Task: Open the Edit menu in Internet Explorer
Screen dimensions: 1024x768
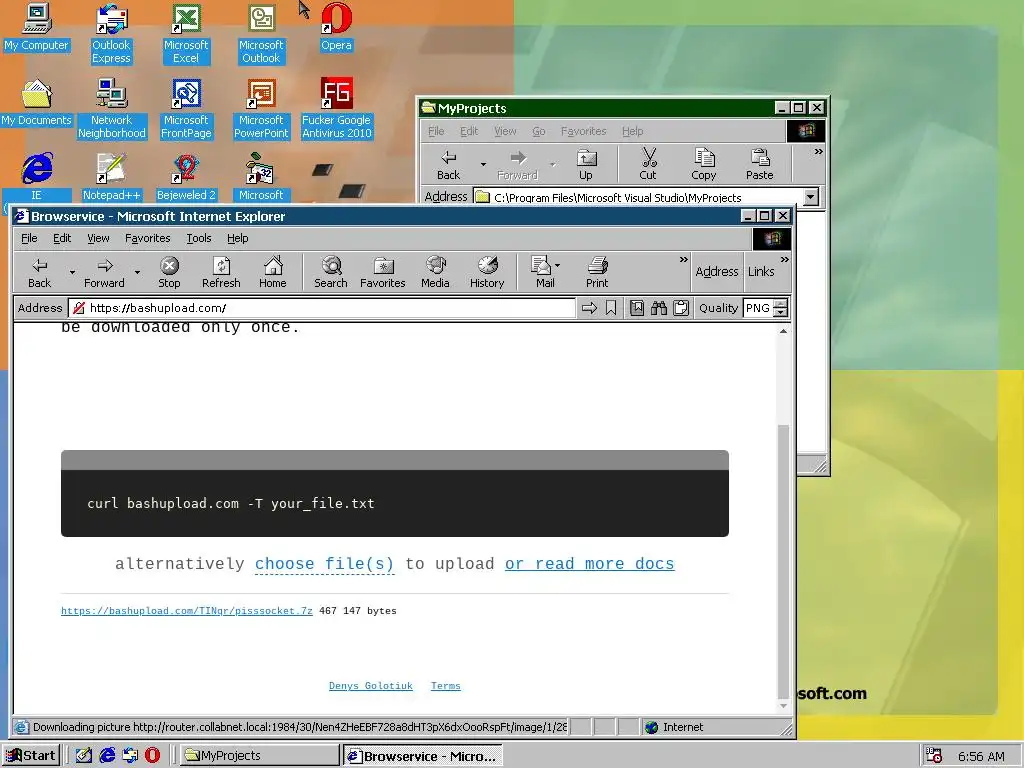Action: [62, 238]
